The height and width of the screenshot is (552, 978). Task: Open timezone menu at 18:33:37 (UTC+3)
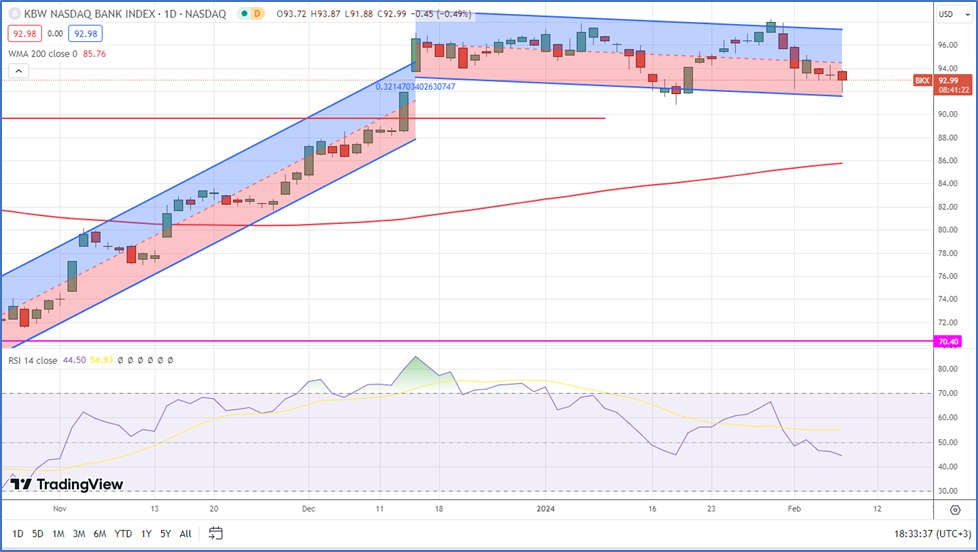pos(932,534)
